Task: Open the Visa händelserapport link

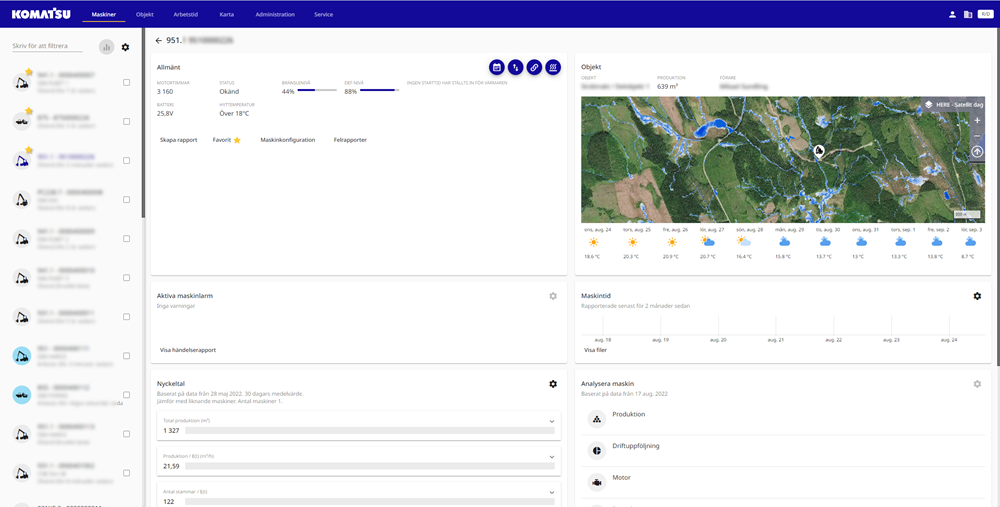Action: click(x=188, y=350)
